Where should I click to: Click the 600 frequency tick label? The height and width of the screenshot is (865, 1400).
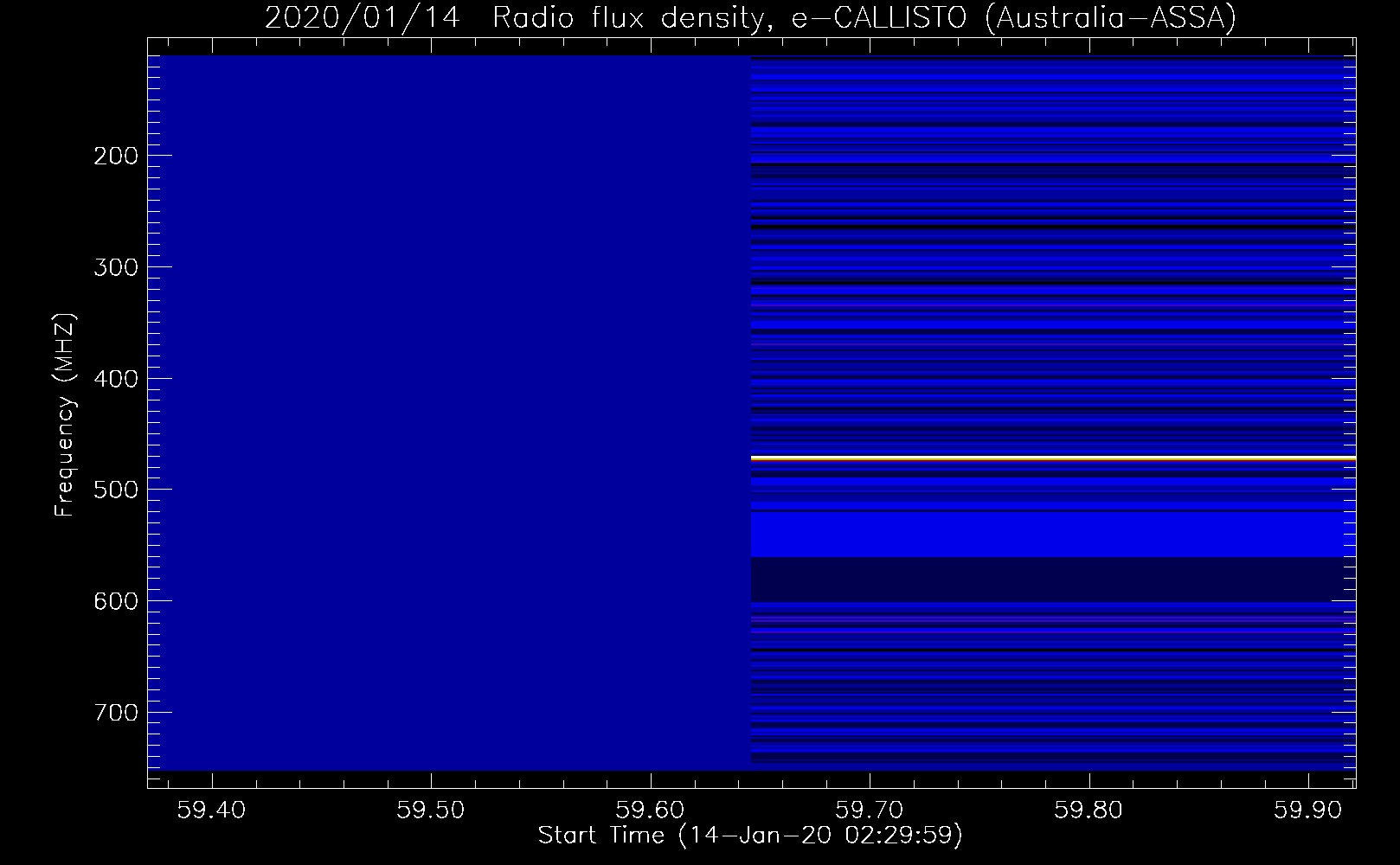tap(115, 600)
